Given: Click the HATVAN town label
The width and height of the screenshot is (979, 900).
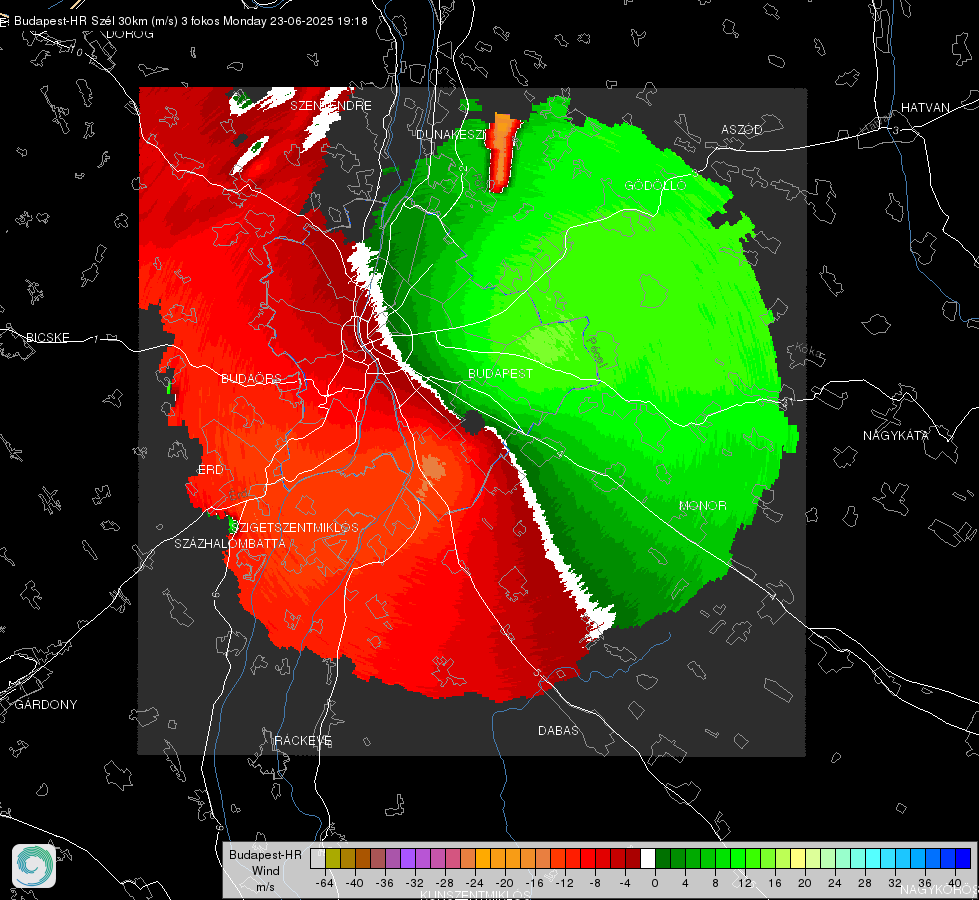Looking at the screenshot, I should (925, 107).
